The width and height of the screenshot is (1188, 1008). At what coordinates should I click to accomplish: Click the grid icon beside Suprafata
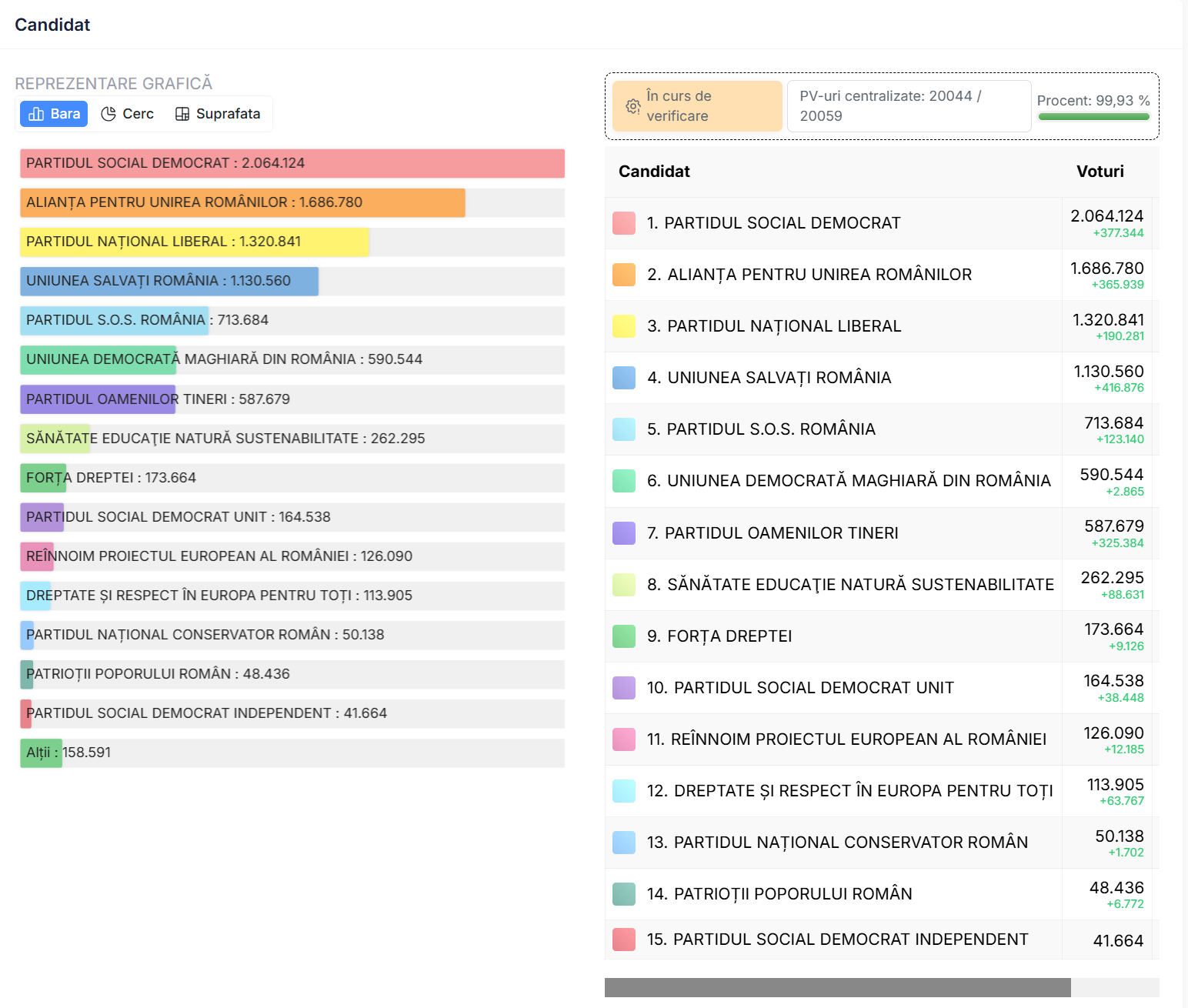182,114
